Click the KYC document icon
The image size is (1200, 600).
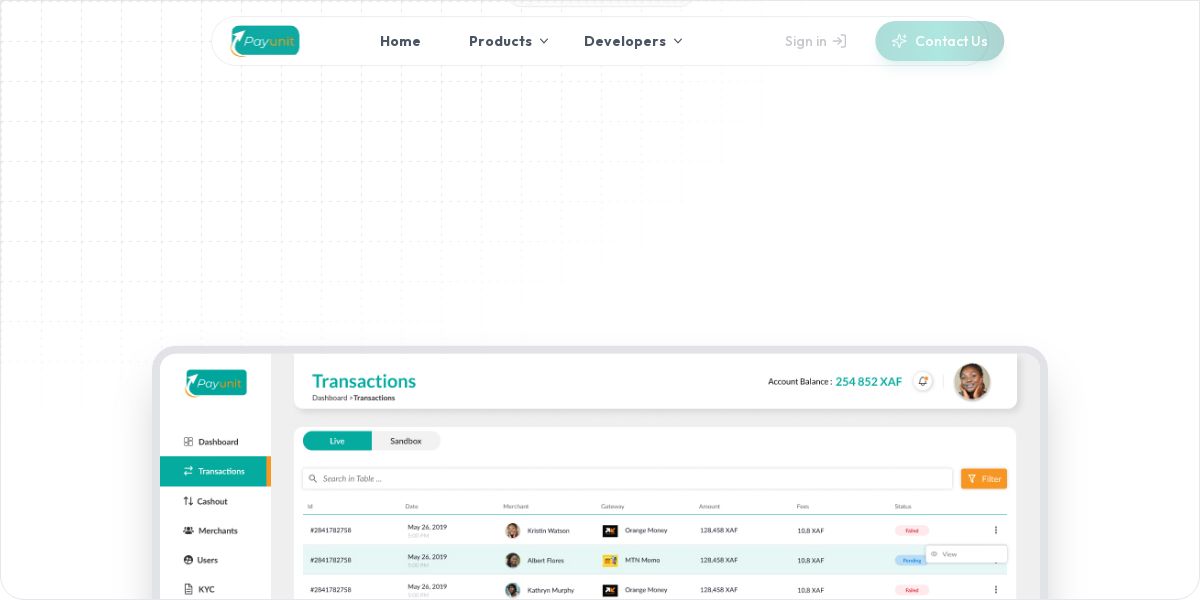[x=188, y=589]
